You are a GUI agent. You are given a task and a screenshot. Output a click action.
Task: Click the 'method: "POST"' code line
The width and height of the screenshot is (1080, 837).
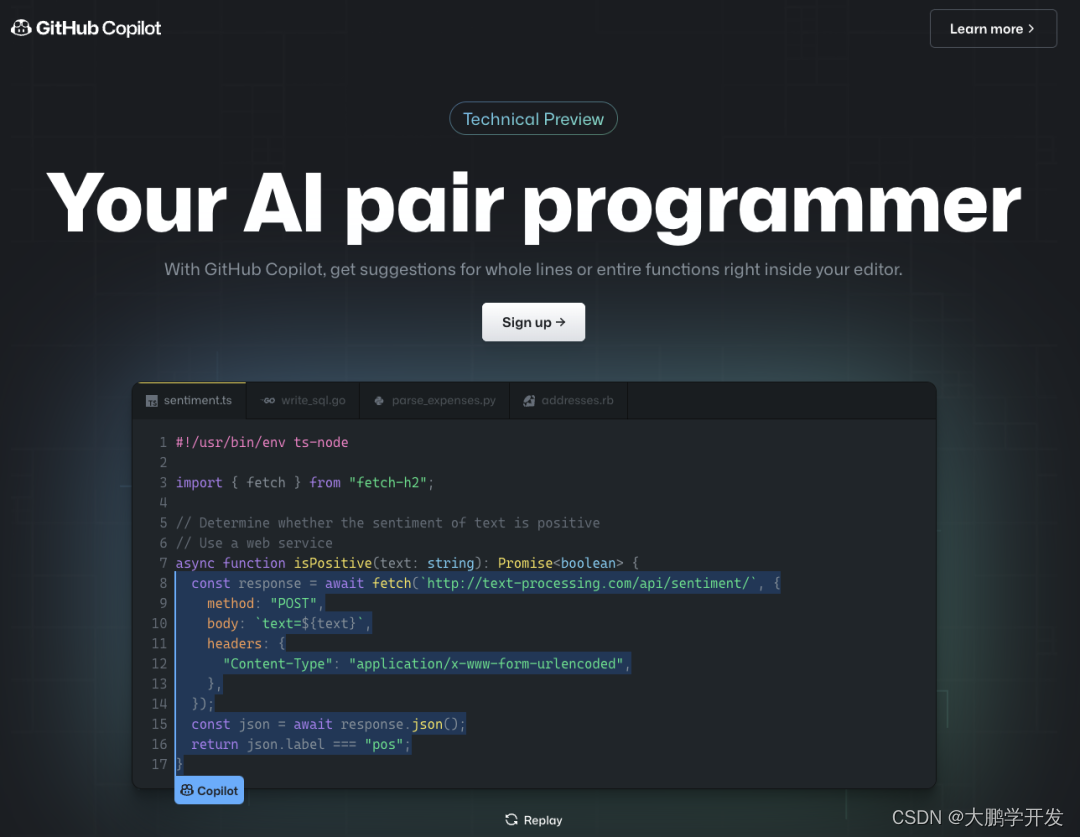(265, 603)
